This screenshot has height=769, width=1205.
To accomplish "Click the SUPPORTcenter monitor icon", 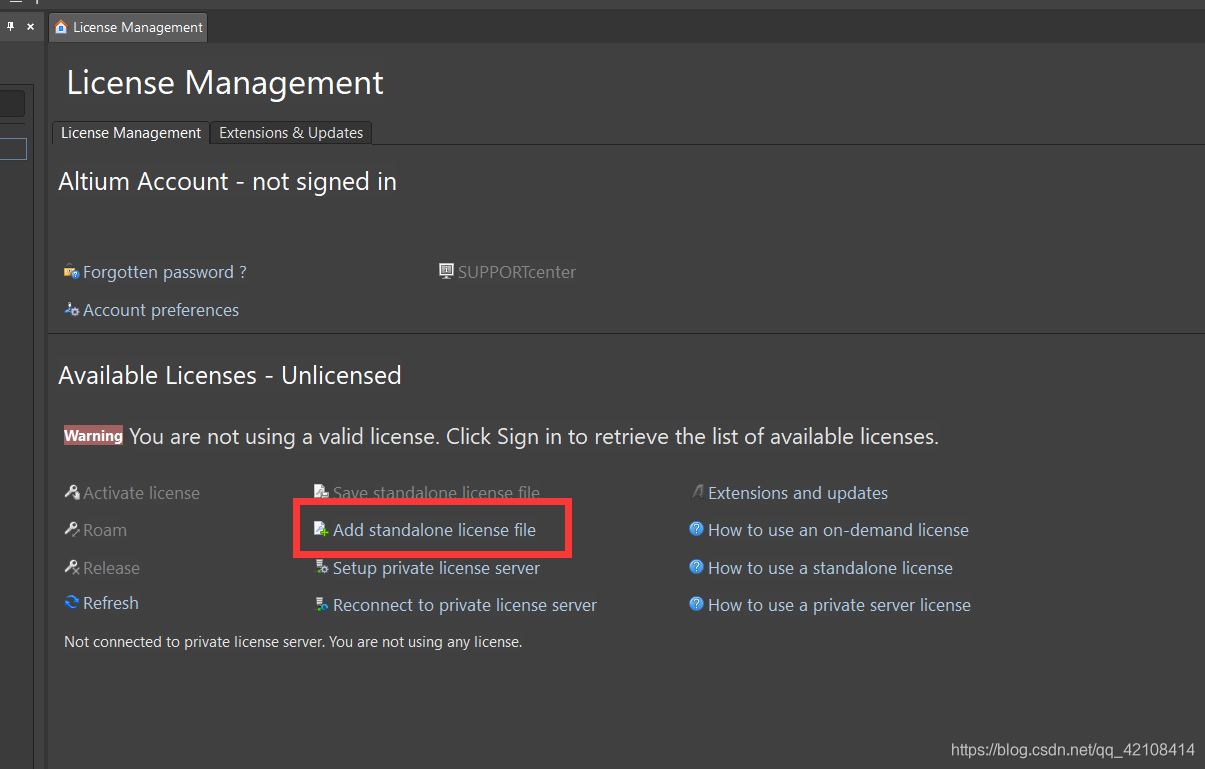I will [x=446, y=271].
